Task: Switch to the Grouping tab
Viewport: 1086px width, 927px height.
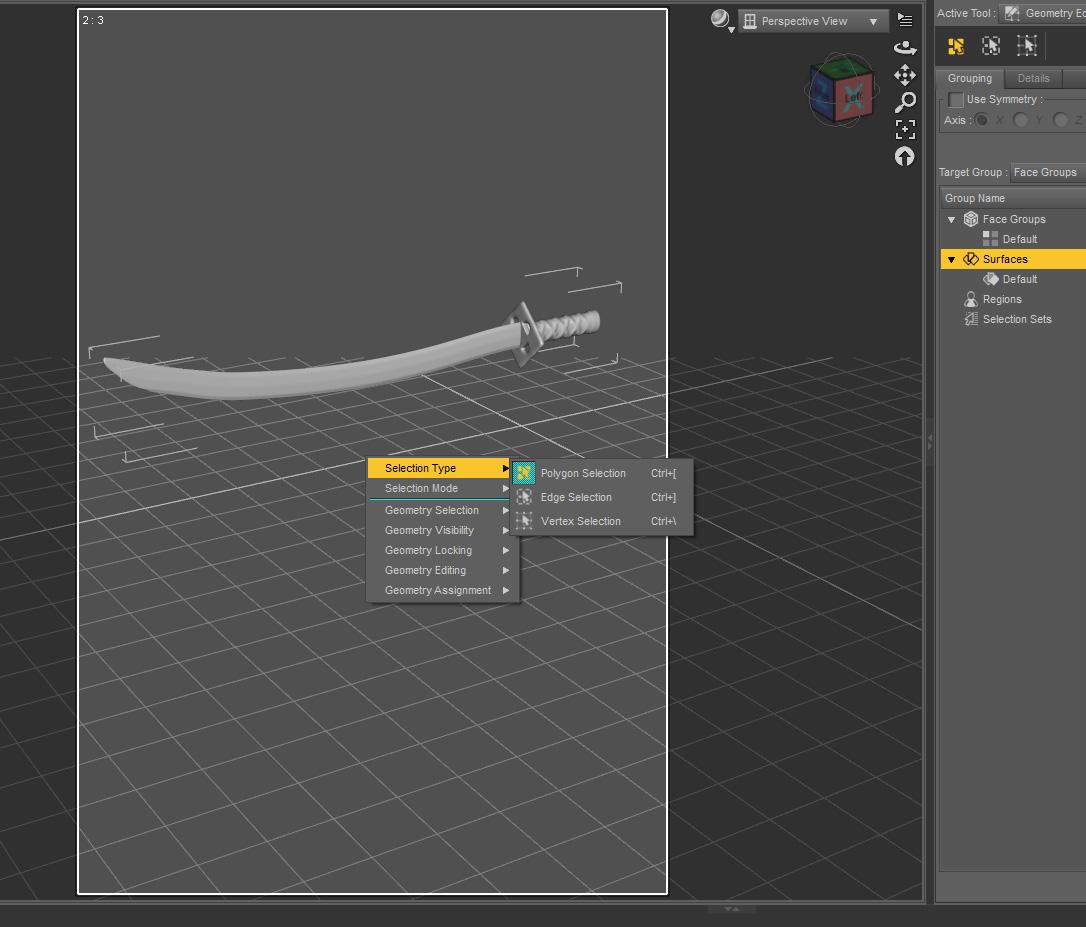Action: tap(970, 78)
